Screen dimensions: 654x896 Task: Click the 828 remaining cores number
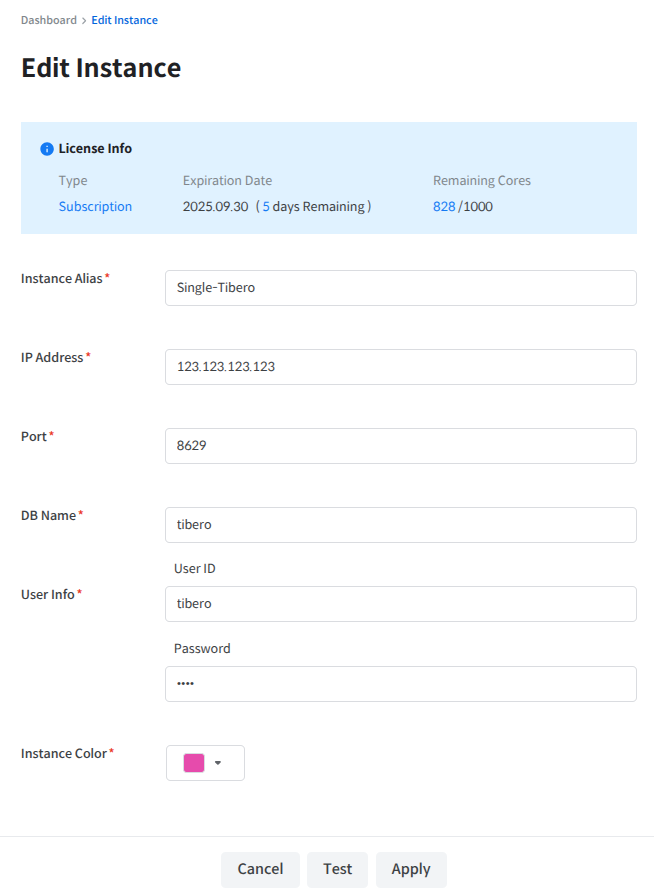click(x=444, y=207)
